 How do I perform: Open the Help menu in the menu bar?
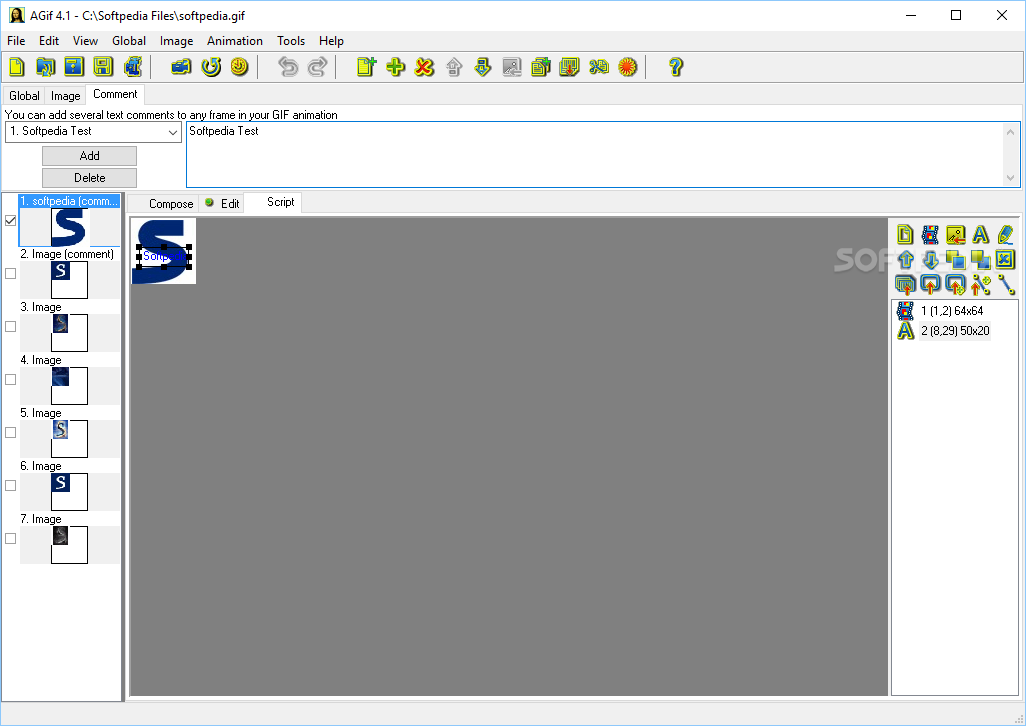tap(332, 41)
